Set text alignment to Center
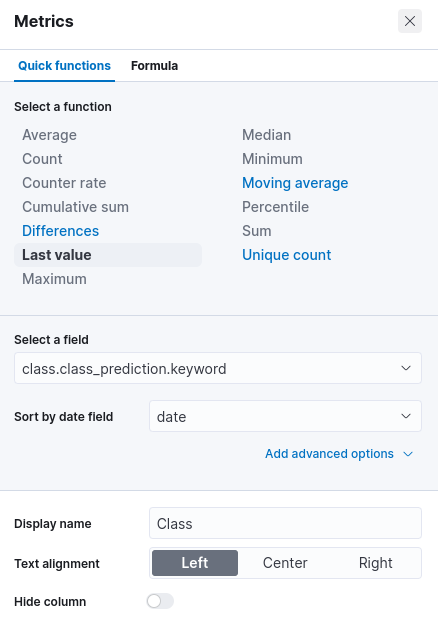Viewport: 442px width, 633px height. 285,563
